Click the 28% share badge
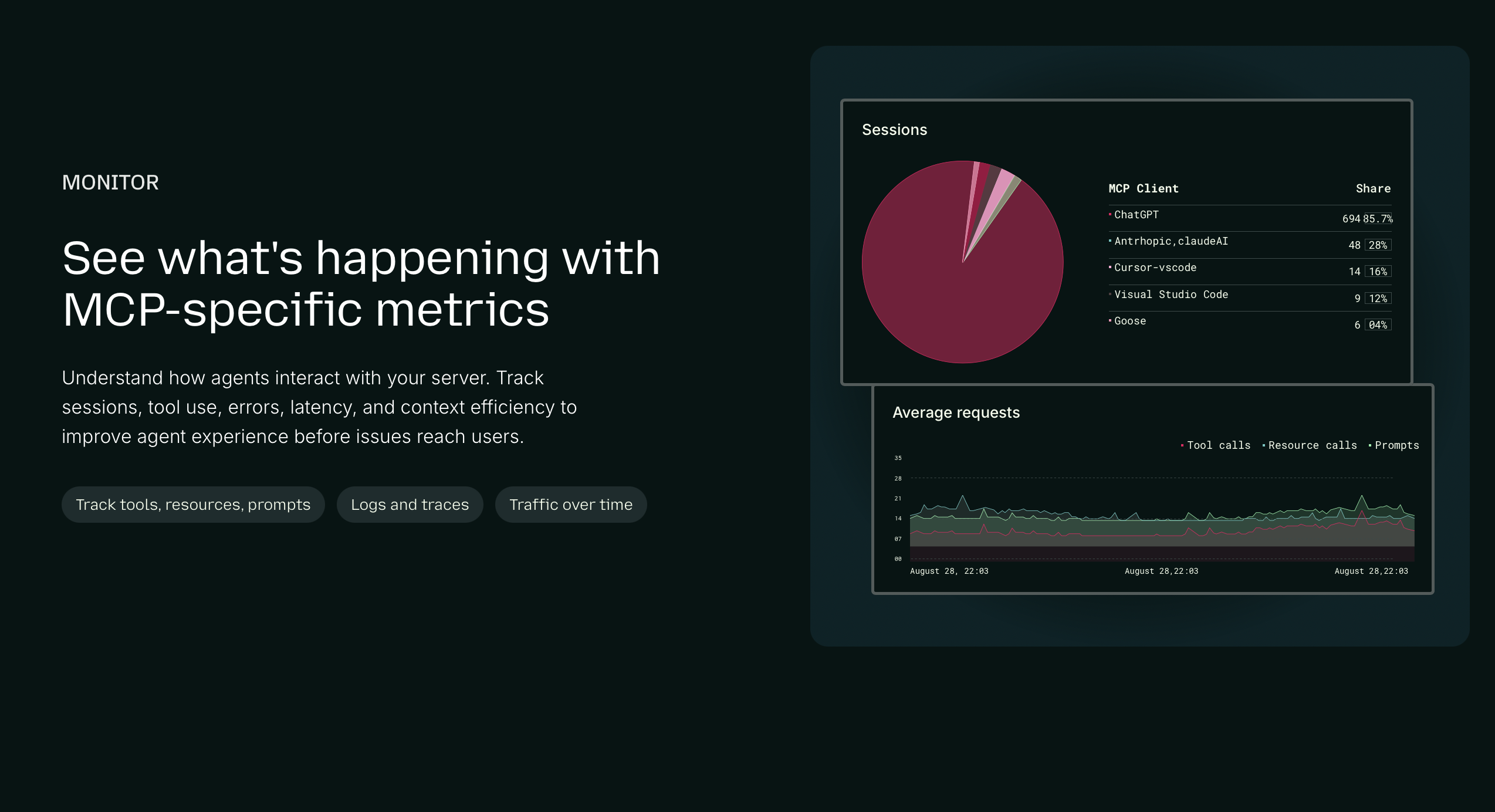Viewport: 1495px width, 812px height. (x=1377, y=245)
